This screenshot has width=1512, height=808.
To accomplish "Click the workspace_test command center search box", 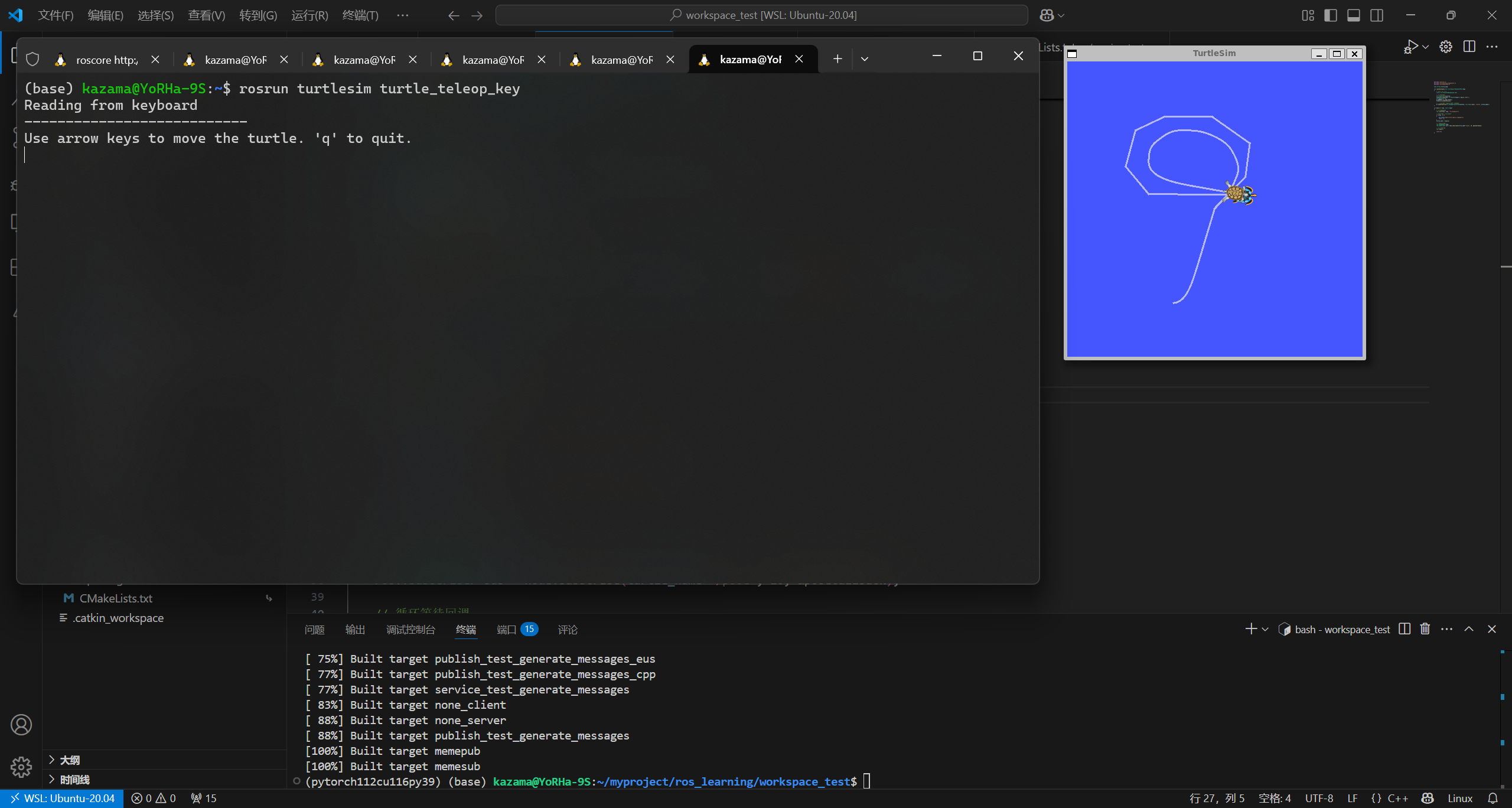I will point(762,15).
